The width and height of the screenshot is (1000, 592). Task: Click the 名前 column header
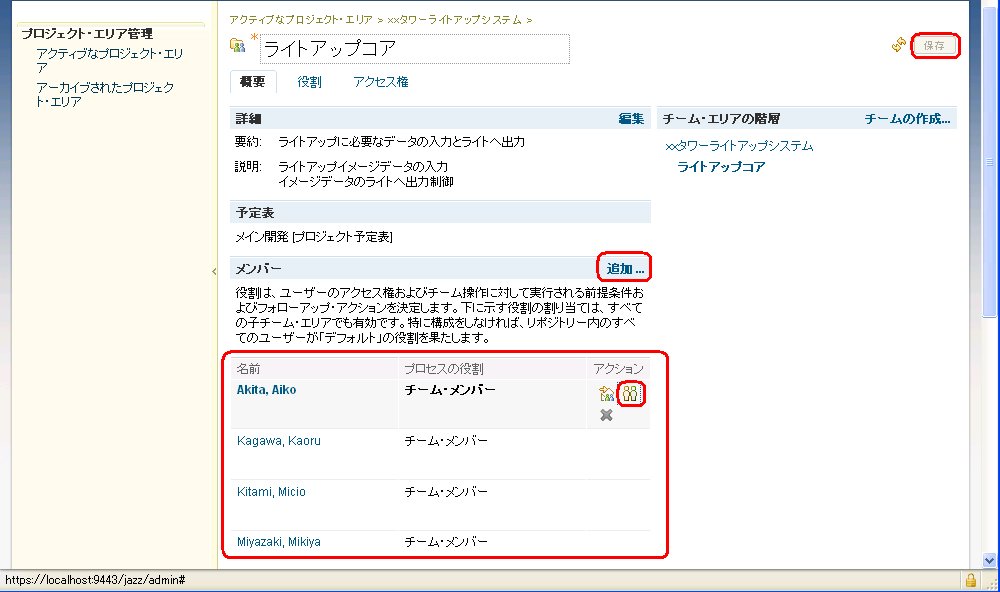click(x=248, y=369)
